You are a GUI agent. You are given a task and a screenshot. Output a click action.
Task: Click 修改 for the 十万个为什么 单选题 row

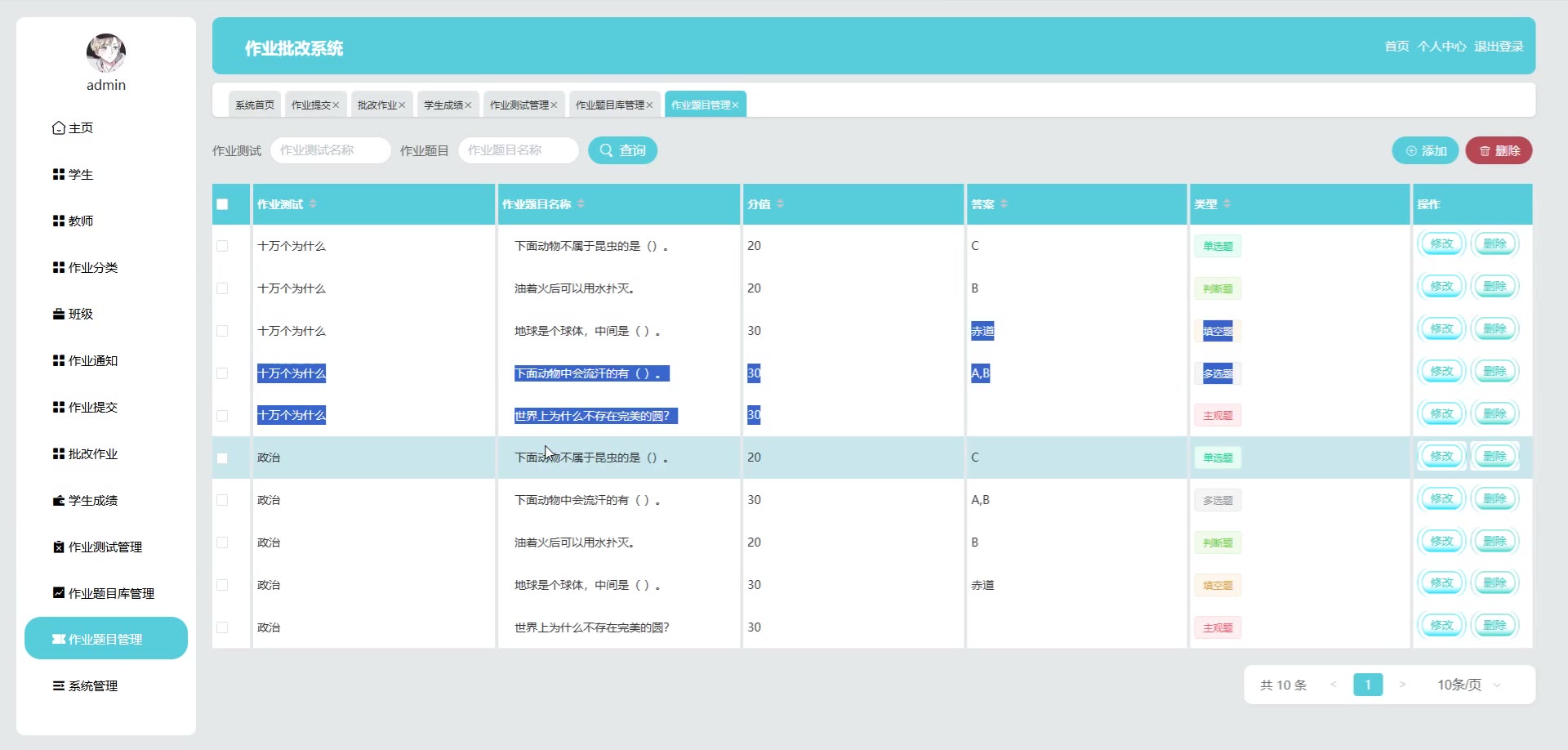(x=1442, y=243)
